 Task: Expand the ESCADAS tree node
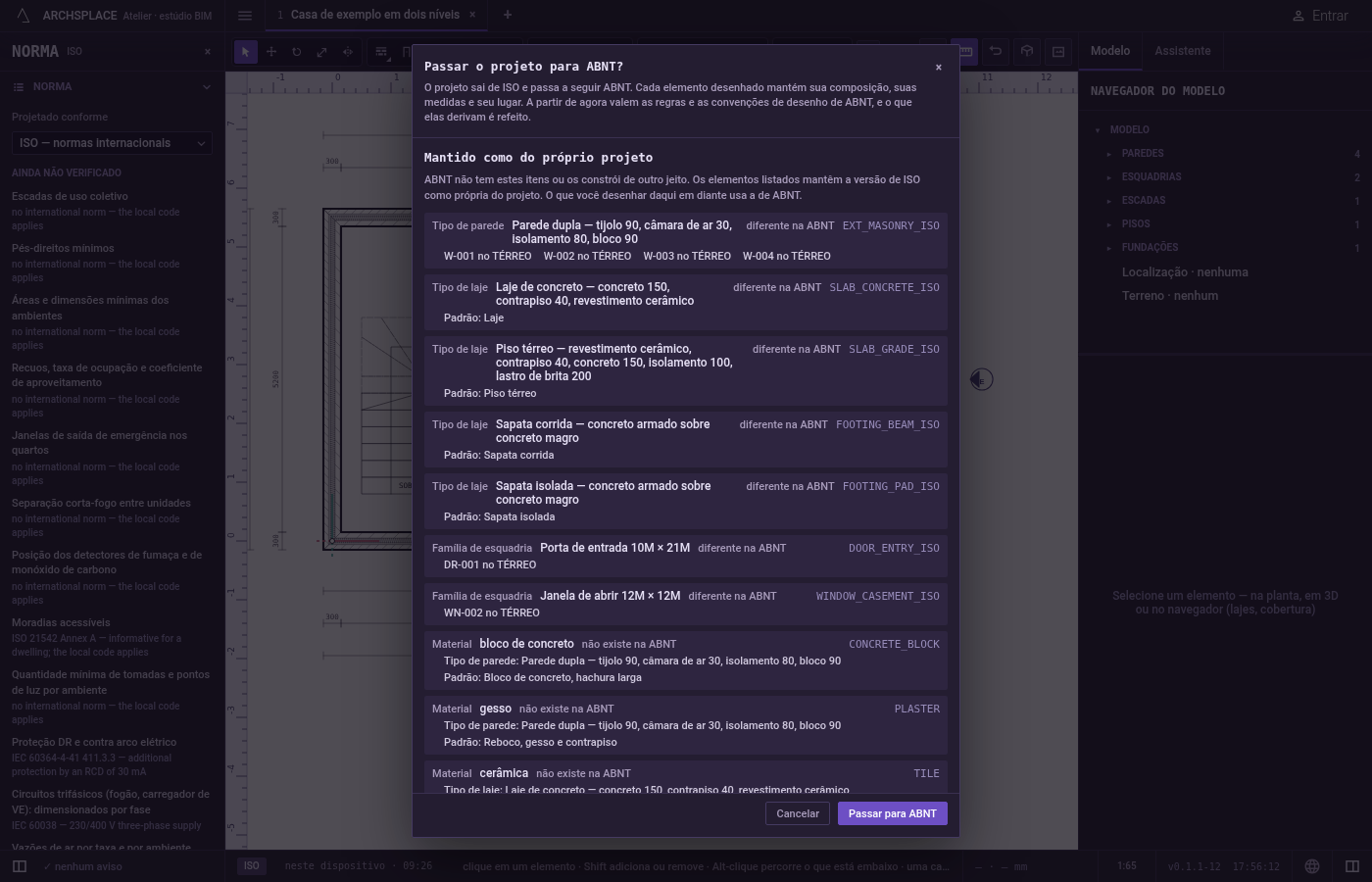pyautogui.click(x=1109, y=200)
